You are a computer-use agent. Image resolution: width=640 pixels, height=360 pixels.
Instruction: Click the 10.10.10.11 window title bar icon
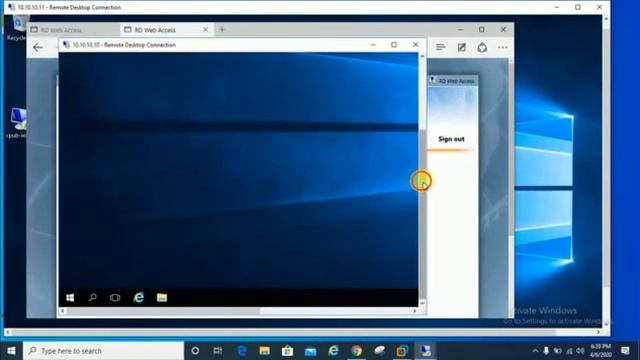click(x=11, y=7)
